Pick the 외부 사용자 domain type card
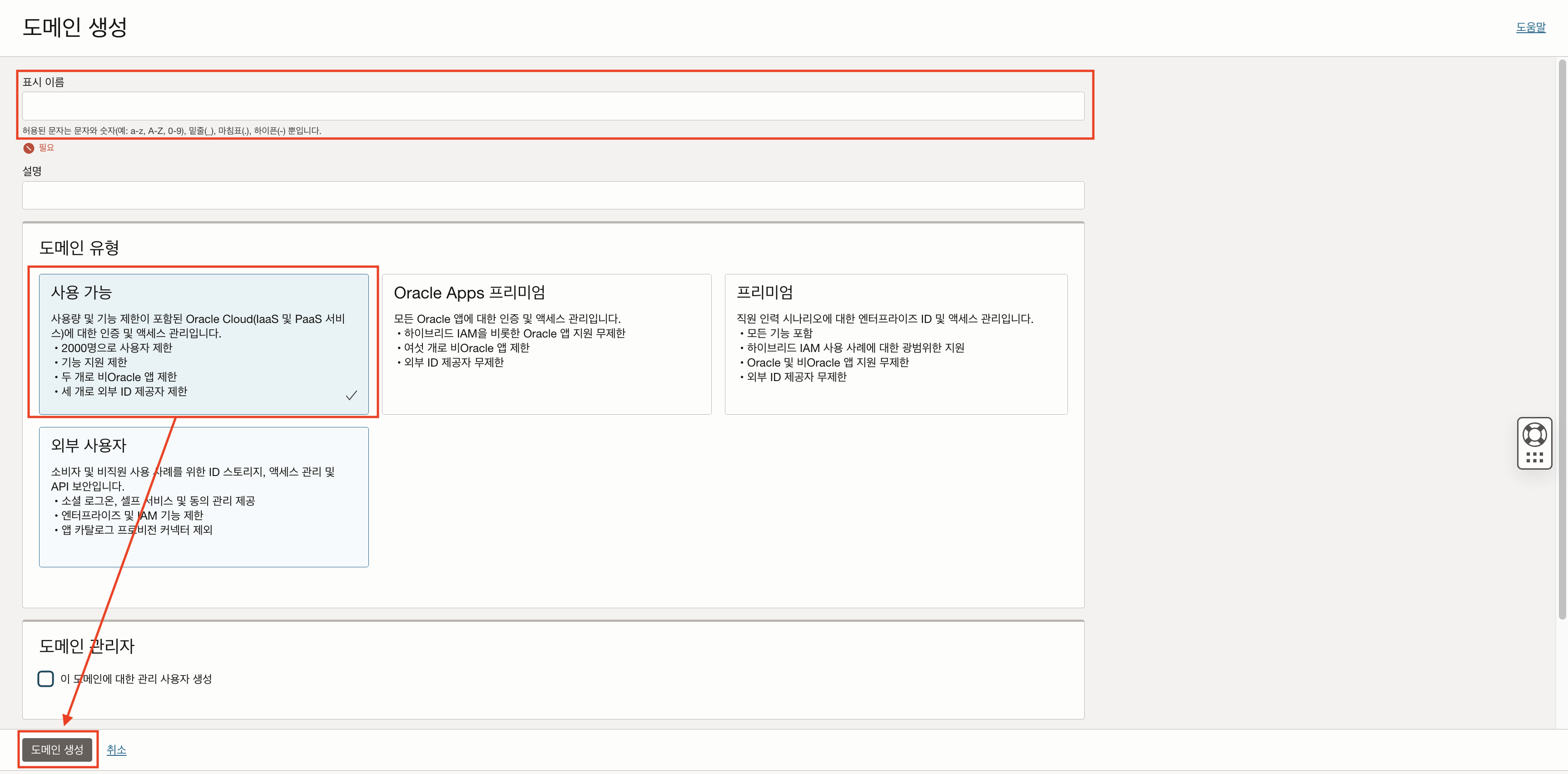 (x=203, y=496)
